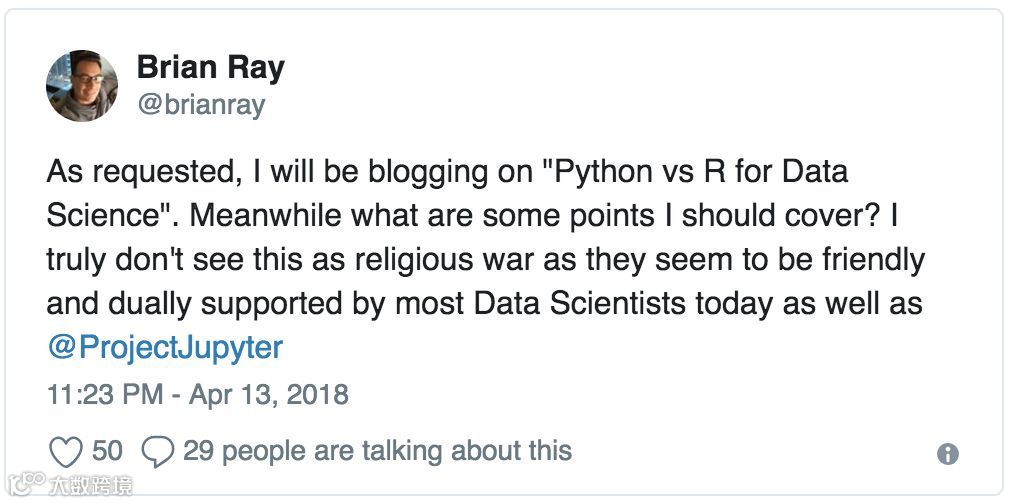Open Brian Ray's profile avatar
1012x504 pixels.
pos(82,86)
